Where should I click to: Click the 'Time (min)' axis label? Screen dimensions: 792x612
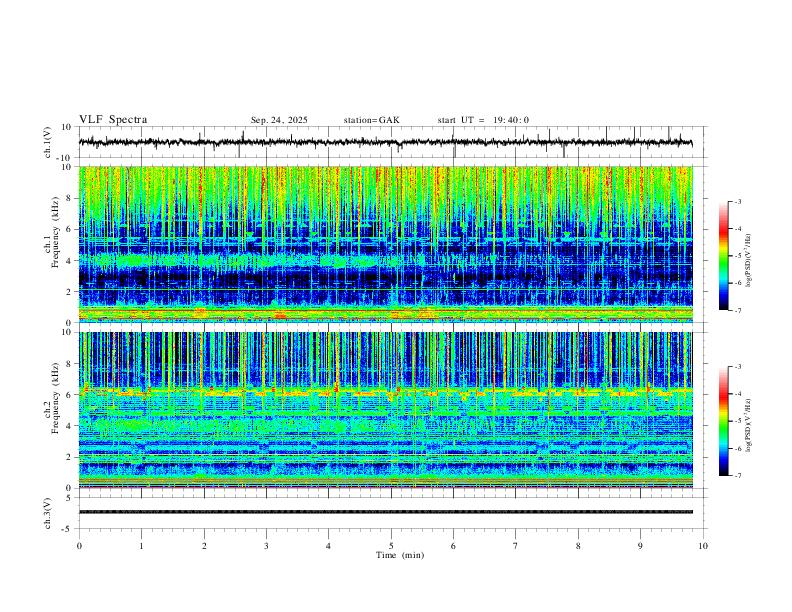coord(400,555)
